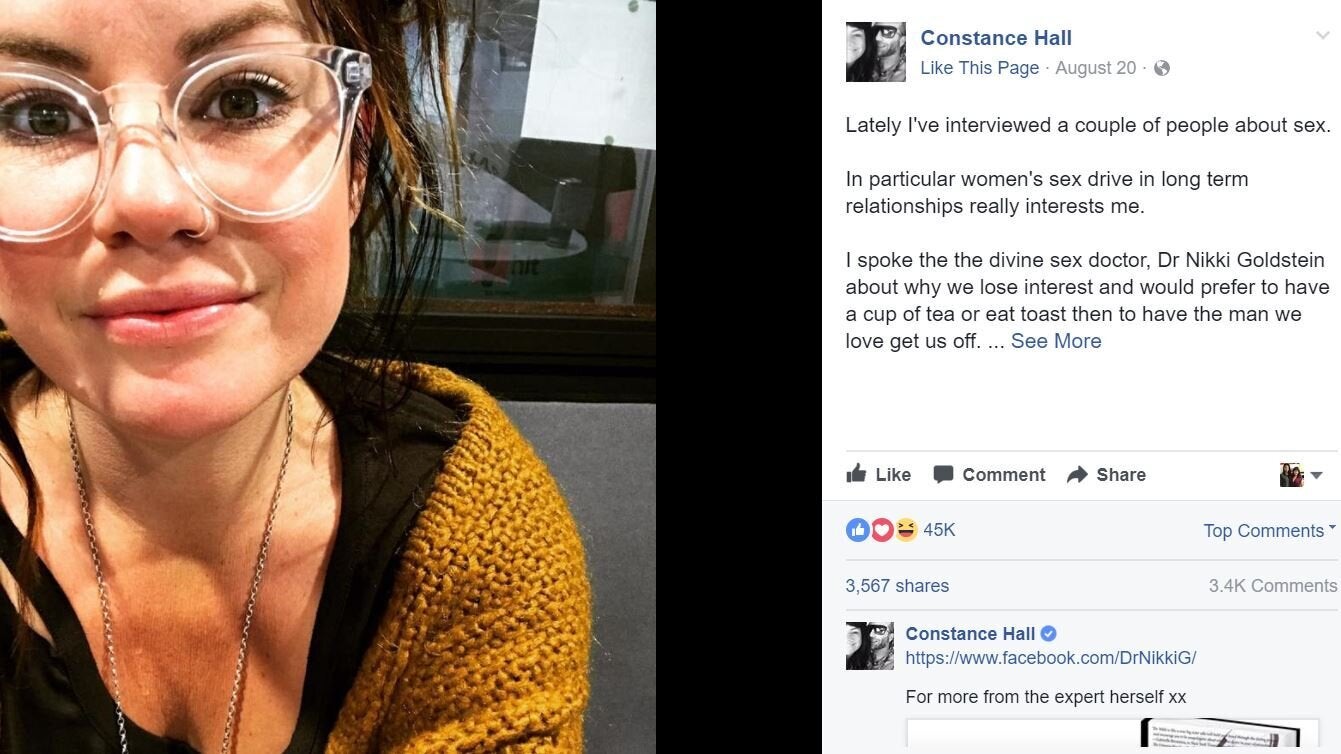Open the DrNikkiG Facebook URL link
The height and width of the screenshot is (754, 1341).
click(1050, 658)
